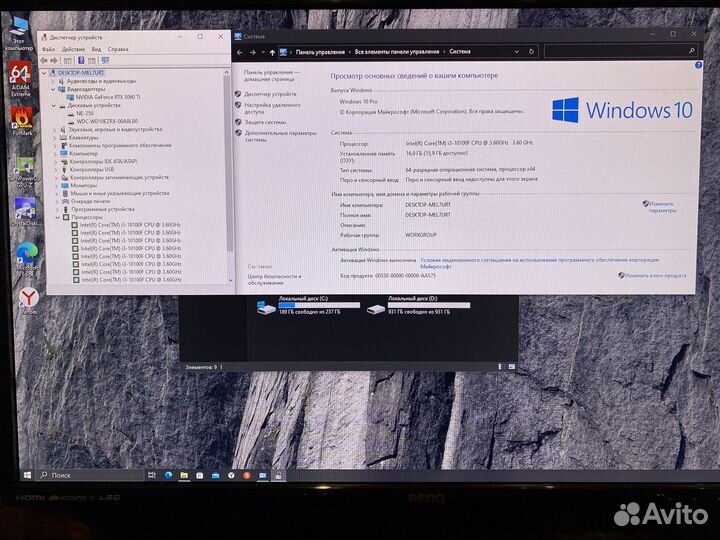
Task: Click the Device Manager scrollbar up arrow
Action: pyautogui.click(x=226, y=72)
